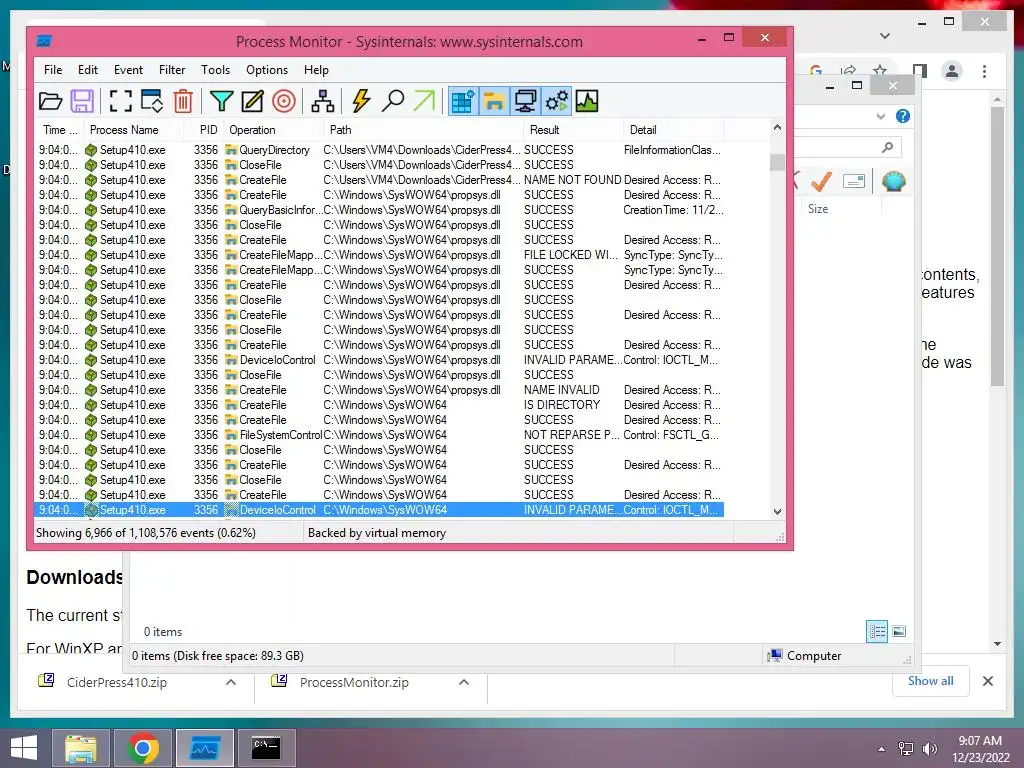1024x768 pixels.
Task: Open the Windows Start button
Action: (x=24, y=748)
